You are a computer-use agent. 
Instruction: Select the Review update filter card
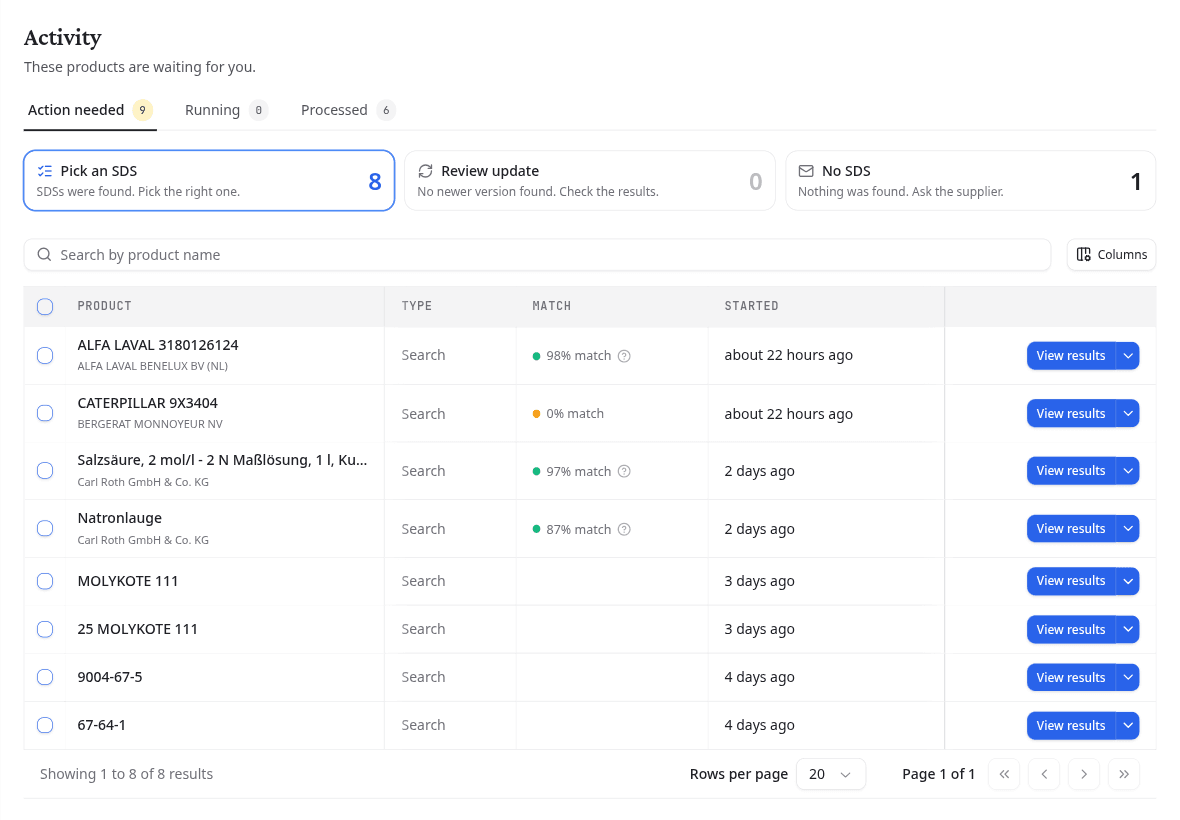(590, 181)
